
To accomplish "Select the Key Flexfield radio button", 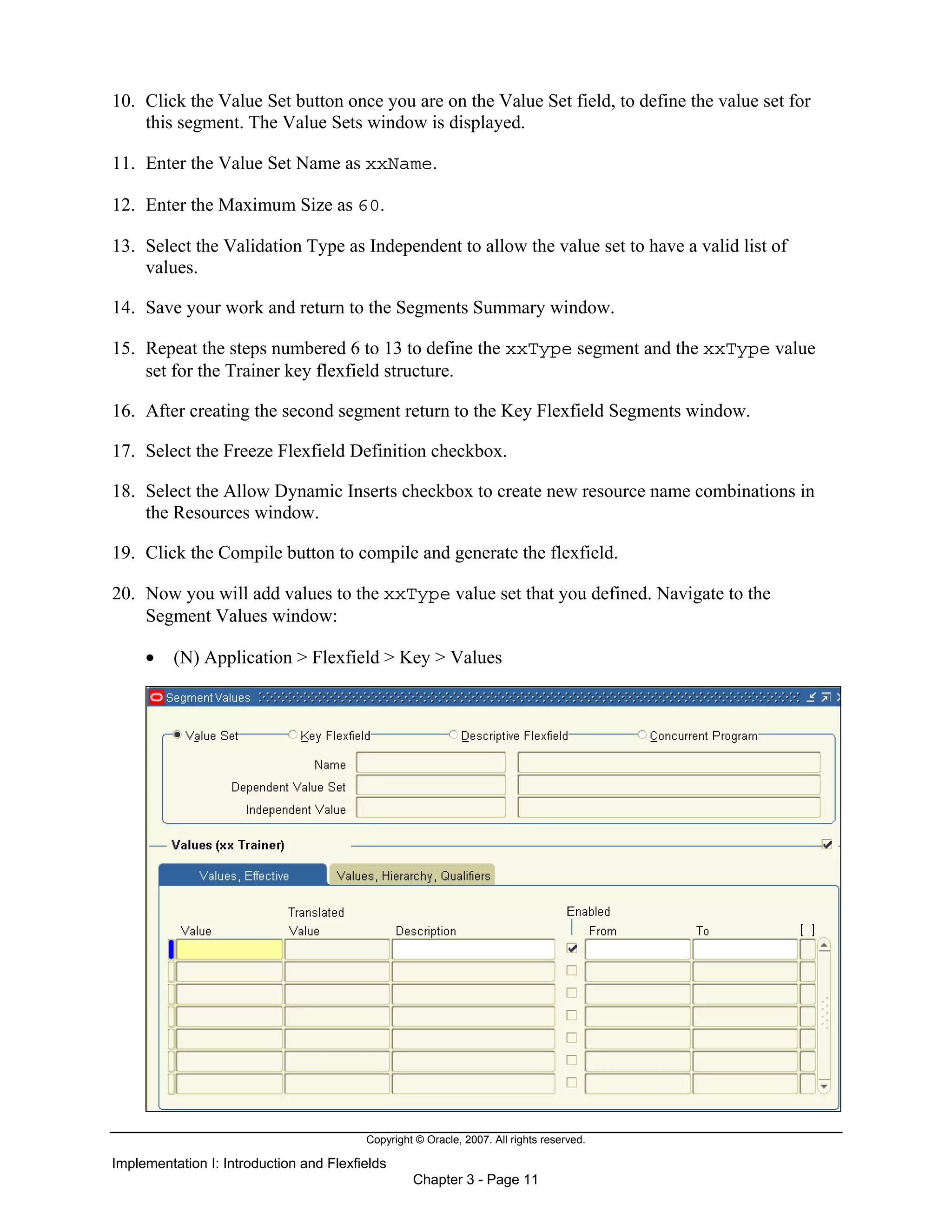I will [293, 735].
